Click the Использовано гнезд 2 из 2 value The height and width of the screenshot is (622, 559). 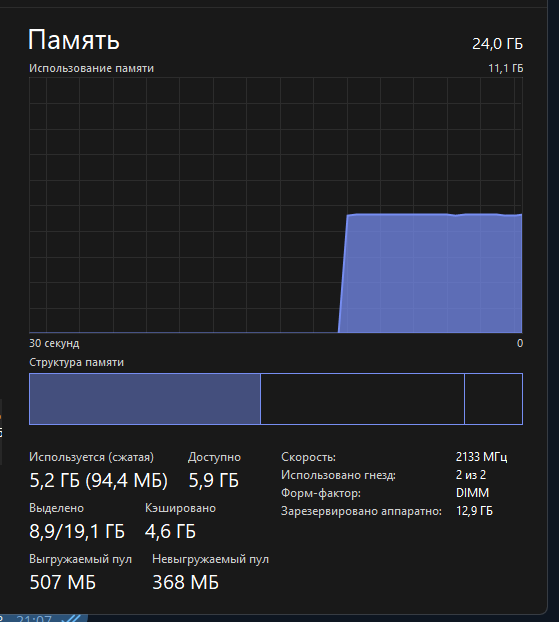(x=471, y=475)
